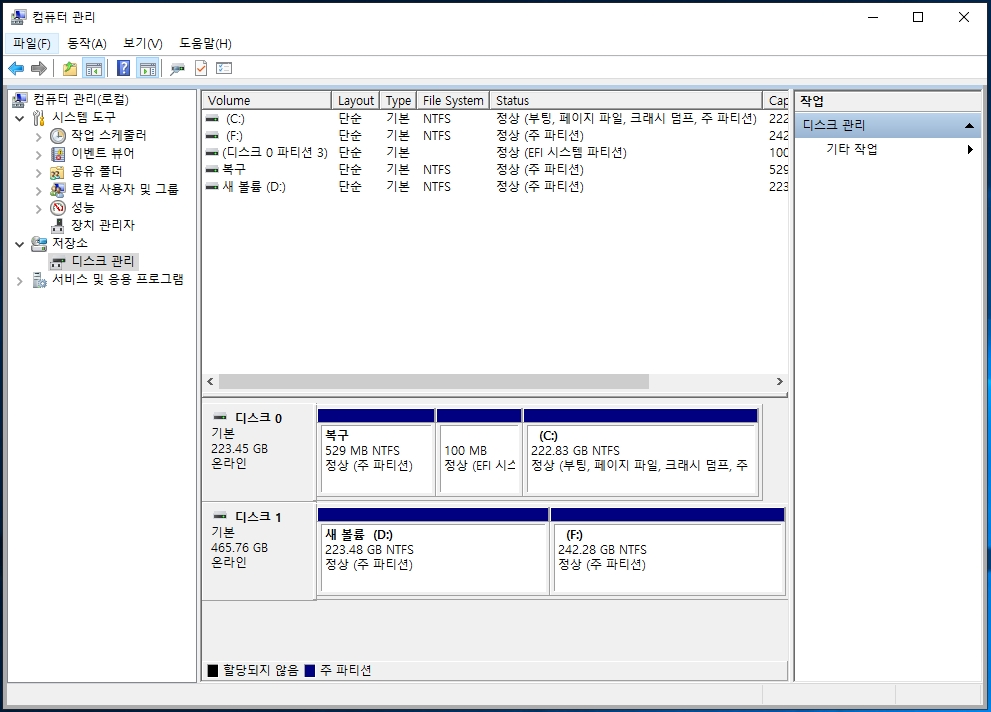Click the Device Manager (장치 관리자) icon

click(58, 226)
